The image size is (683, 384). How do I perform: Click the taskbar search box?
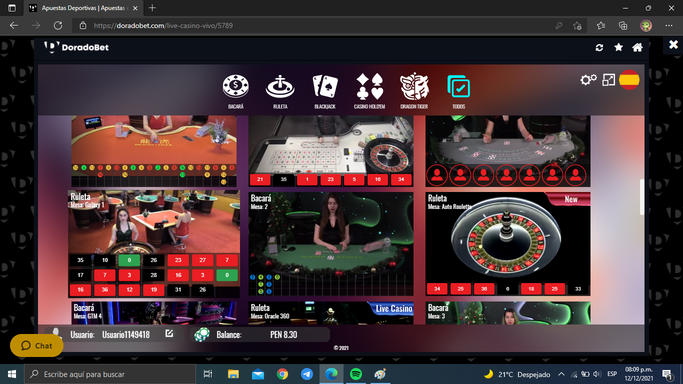110,374
